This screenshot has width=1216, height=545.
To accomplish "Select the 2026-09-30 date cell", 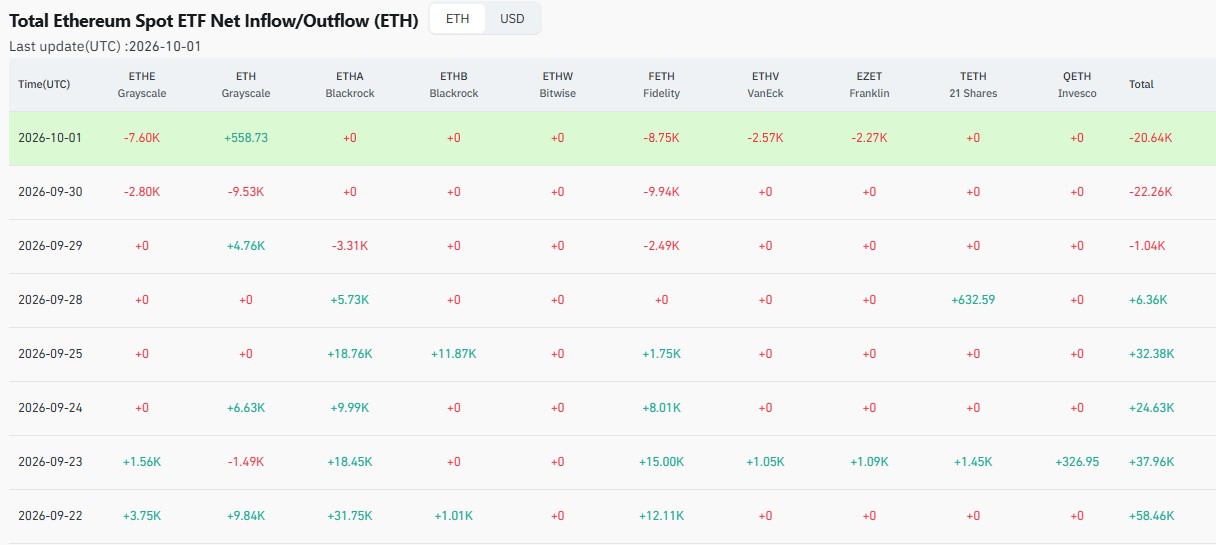I will tap(50, 192).
